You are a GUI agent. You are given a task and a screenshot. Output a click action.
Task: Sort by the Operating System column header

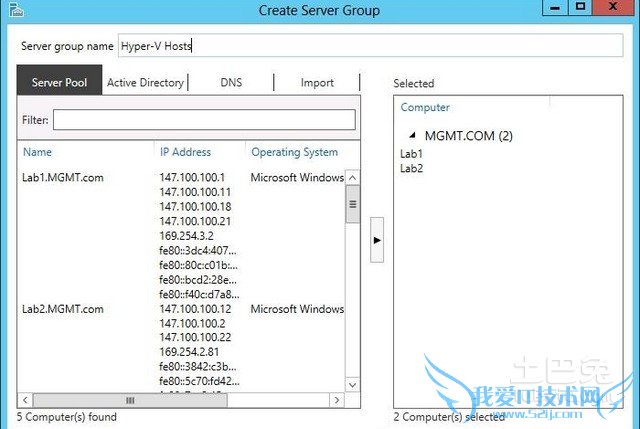(295, 152)
